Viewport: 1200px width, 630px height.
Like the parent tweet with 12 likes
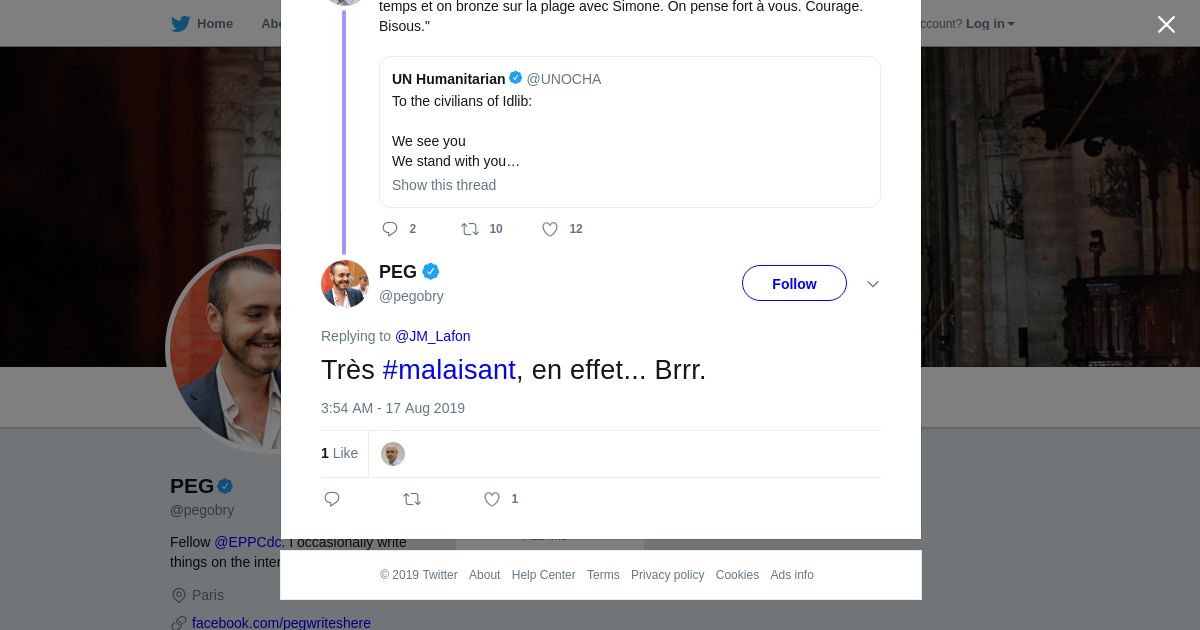pos(550,229)
